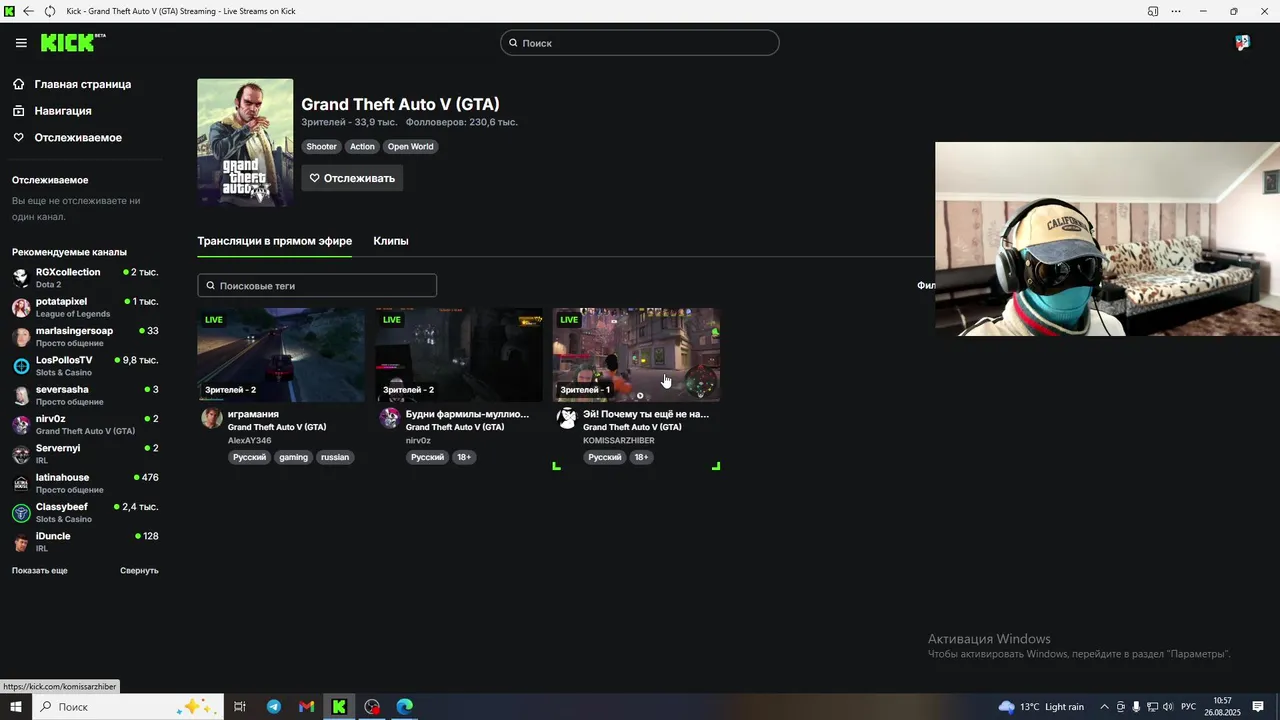Click the Action tag
Viewport: 1280px width, 720px height.
(362, 147)
